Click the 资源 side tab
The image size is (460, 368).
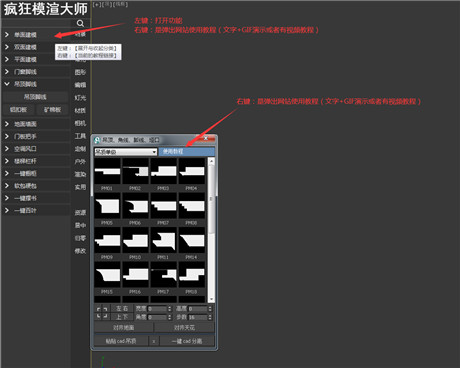[x=80, y=212]
